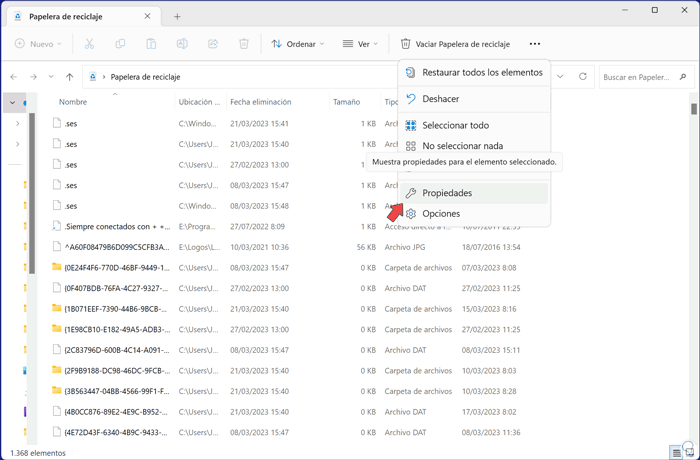Go back with the left arrow

click(14, 77)
